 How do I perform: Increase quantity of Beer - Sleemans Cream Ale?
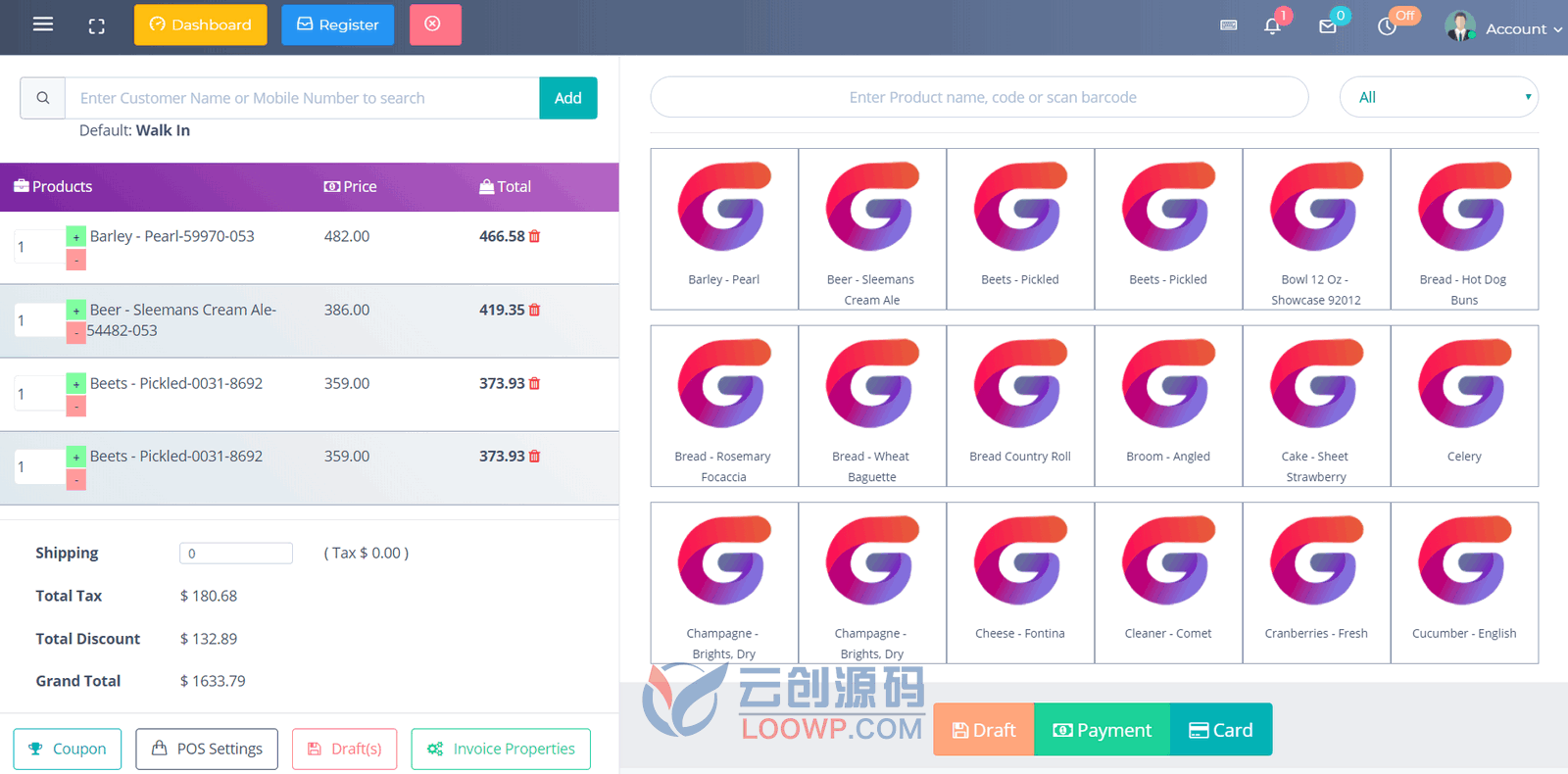(x=76, y=311)
